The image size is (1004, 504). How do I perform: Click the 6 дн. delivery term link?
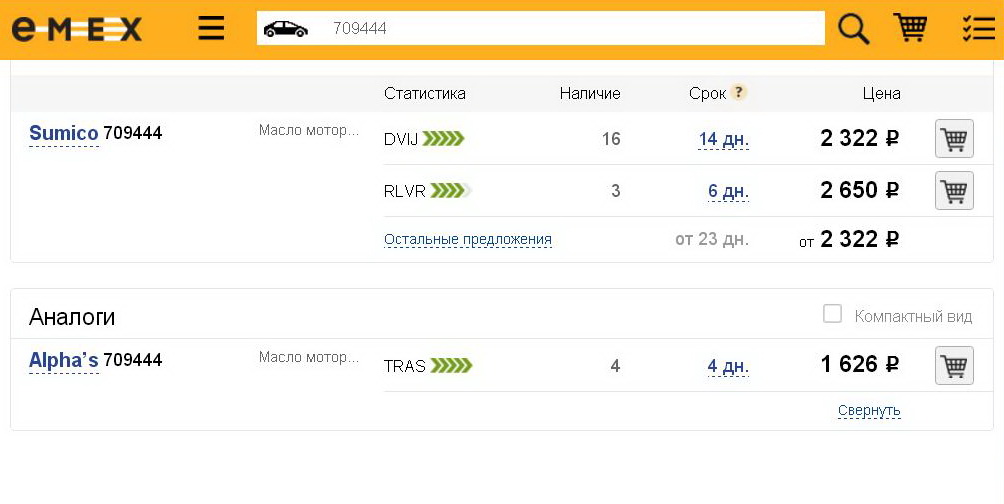[728, 191]
